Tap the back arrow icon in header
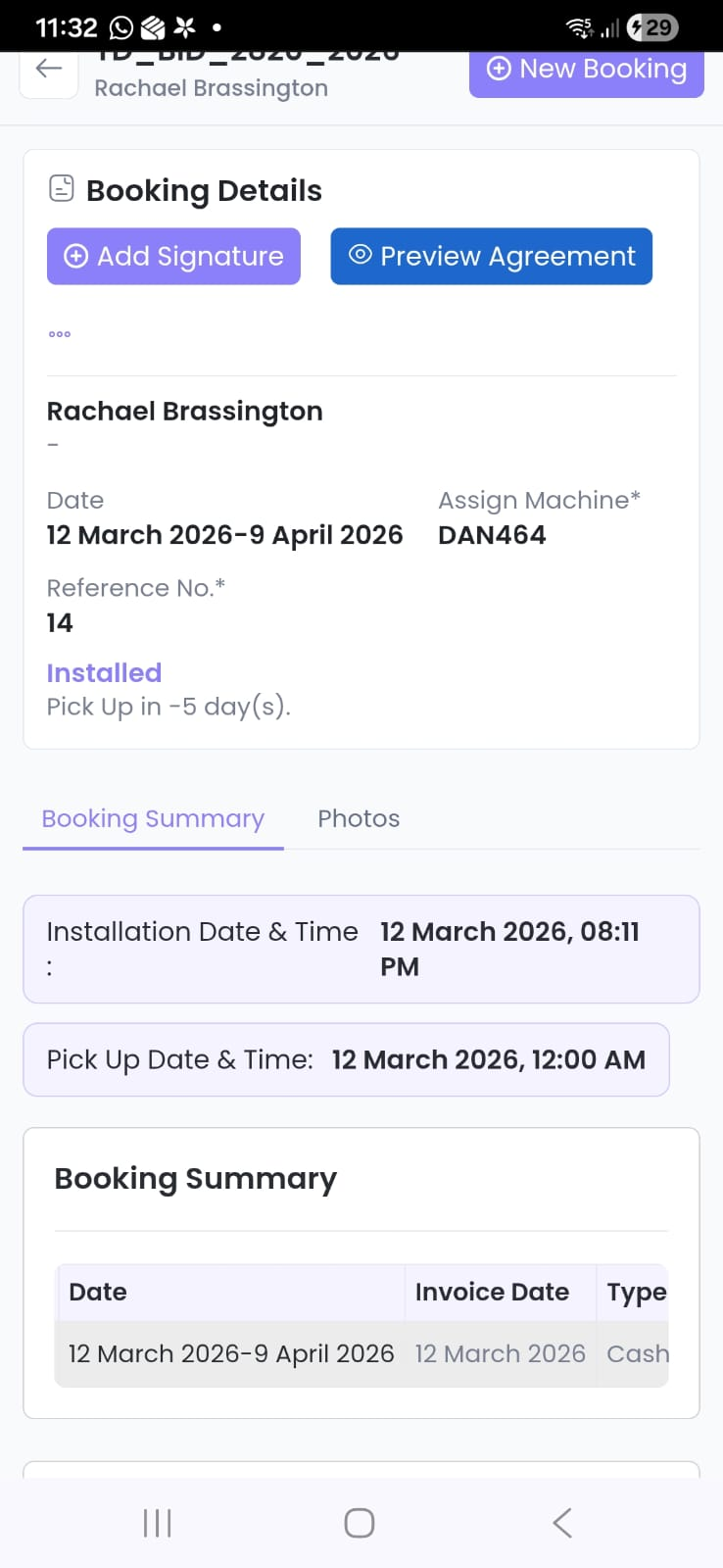 click(x=49, y=69)
